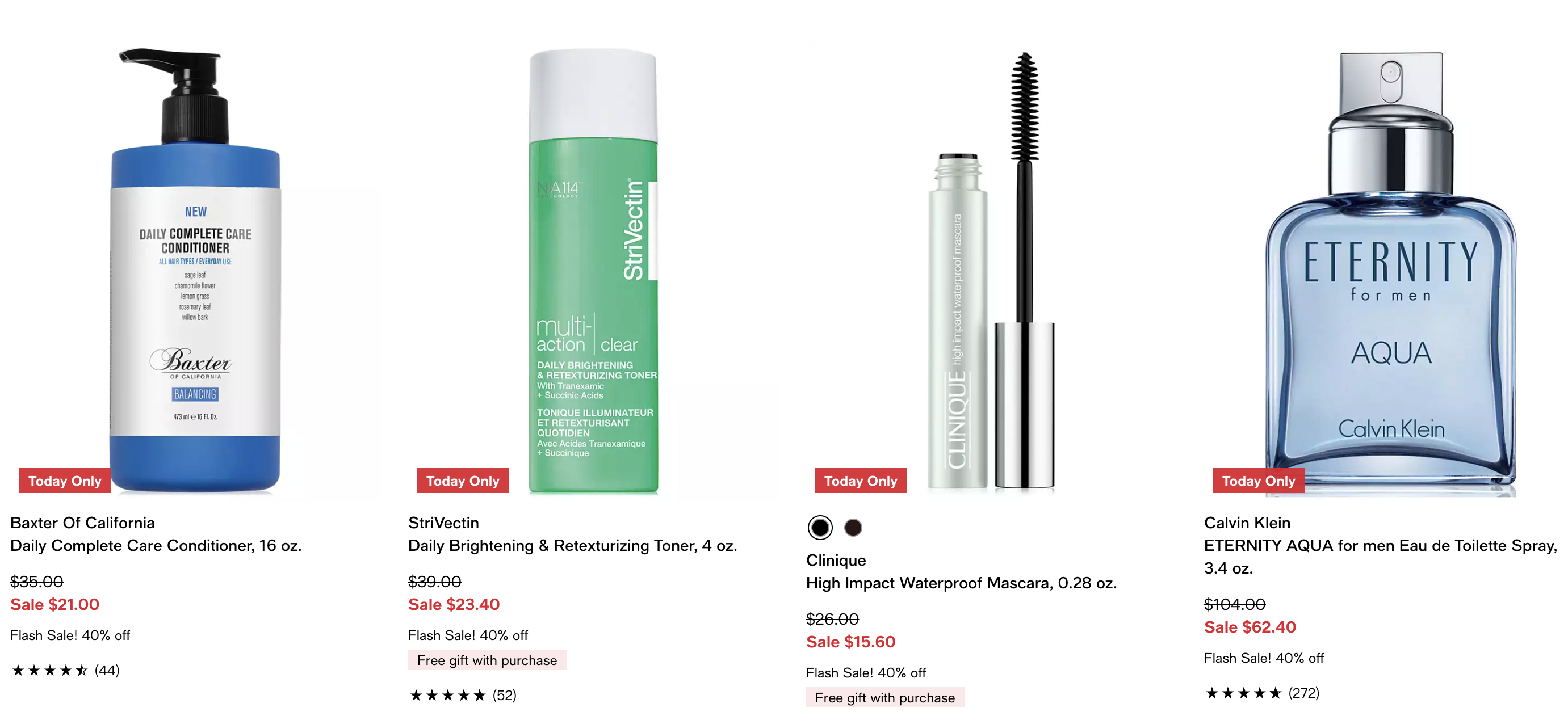View the 52 reviews star rating for StriVectin
1568x716 pixels.
[x=463, y=696]
